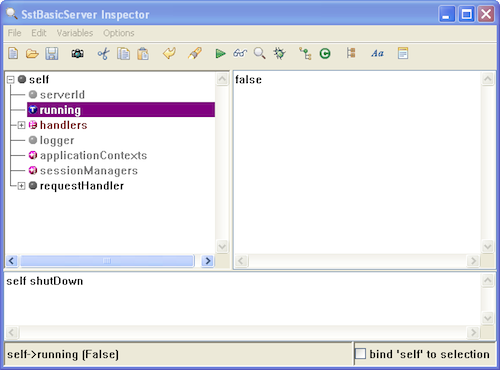Click the tree pane horizontal scrollbar thumb
Viewport: 500px width, 370px height.
pyautogui.click(x=107, y=261)
